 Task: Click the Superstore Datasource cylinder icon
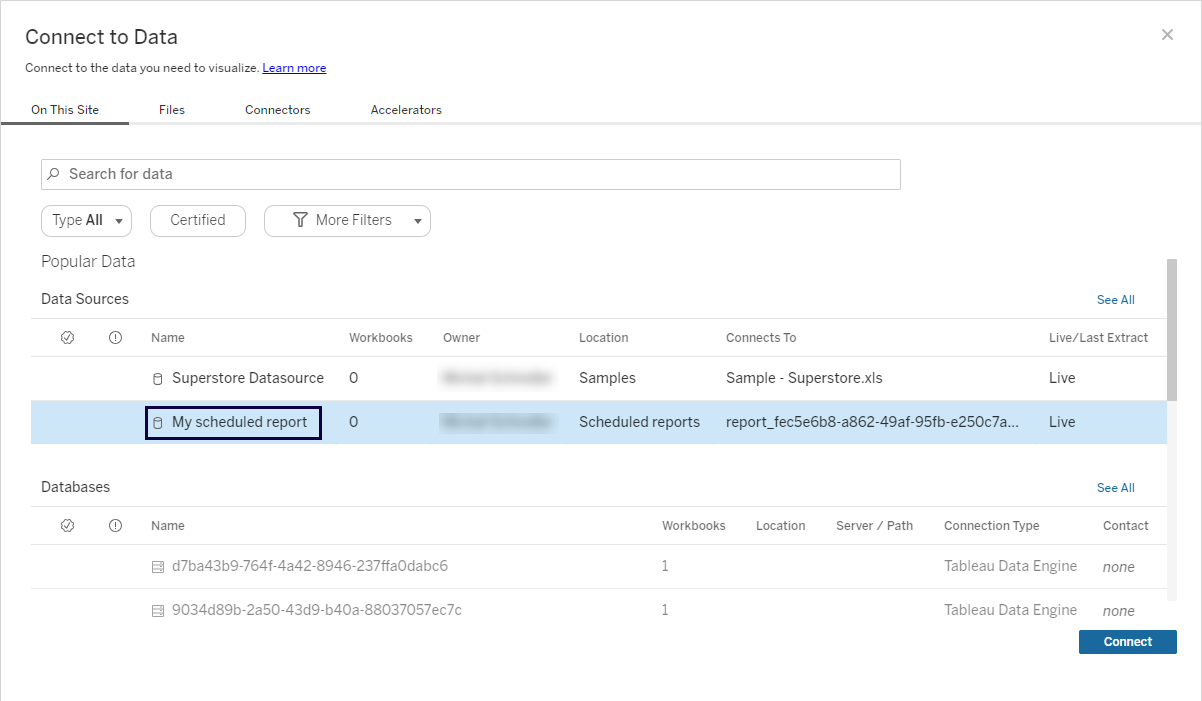(x=157, y=379)
